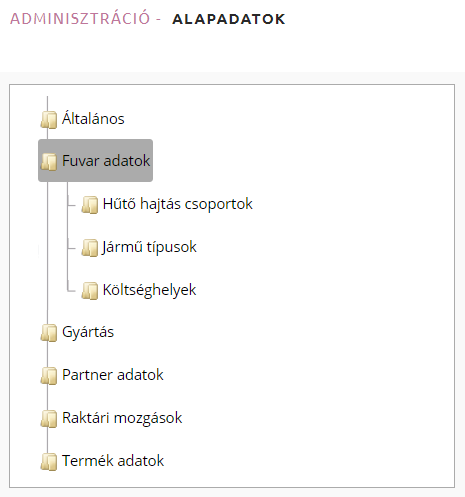Click the Jármű típusok folder icon
Screen dimensions: 465x497
(90, 248)
